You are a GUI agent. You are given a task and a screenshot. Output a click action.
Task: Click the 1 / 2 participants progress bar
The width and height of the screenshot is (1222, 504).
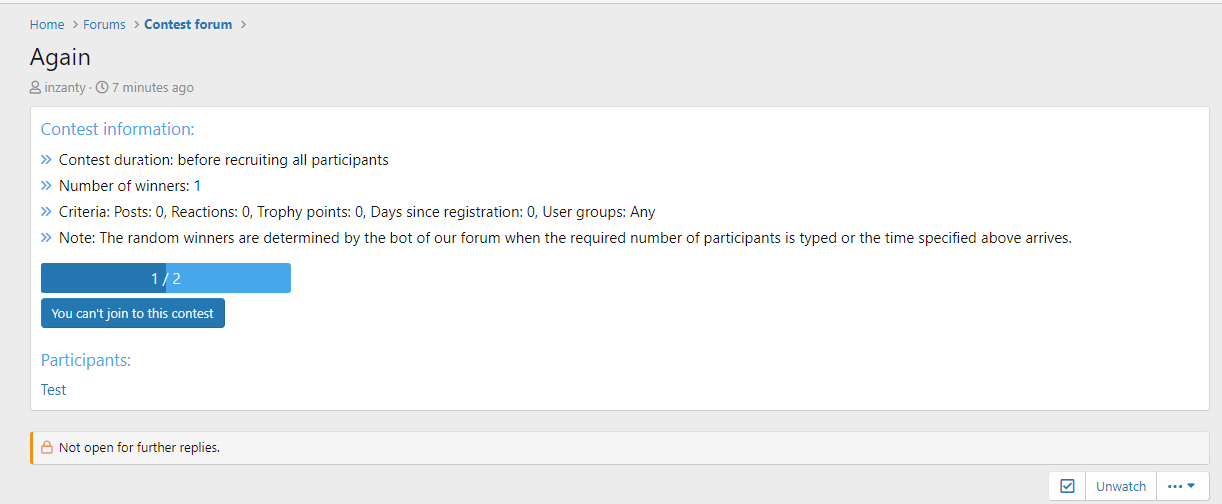click(x=166, y=279)
